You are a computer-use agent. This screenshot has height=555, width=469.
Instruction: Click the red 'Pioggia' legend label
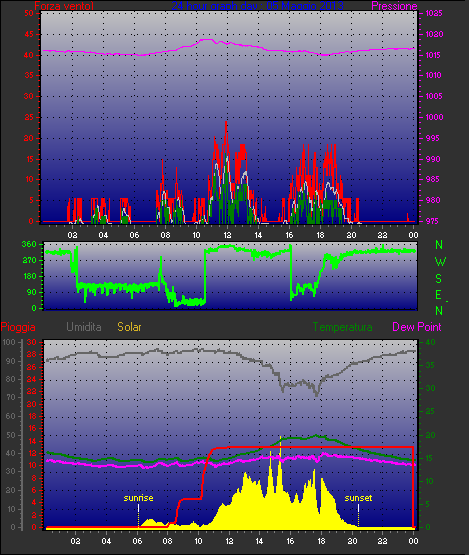(18, 327)
